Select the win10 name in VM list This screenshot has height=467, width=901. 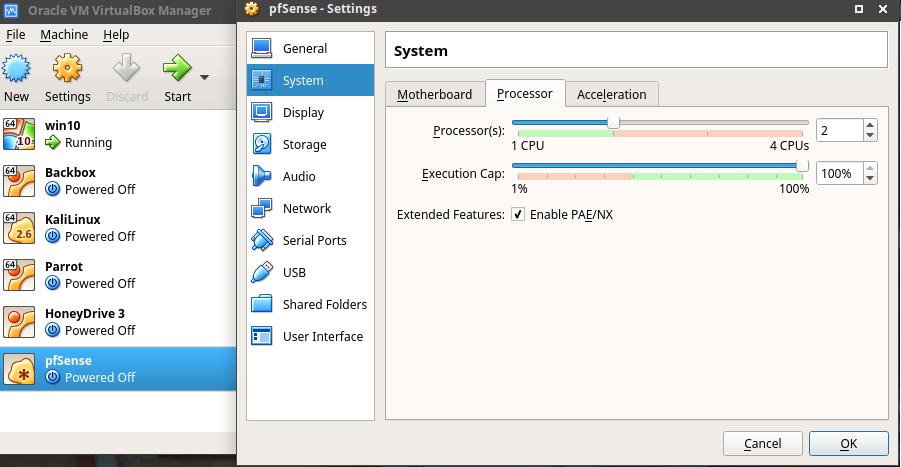click(63, 125)
